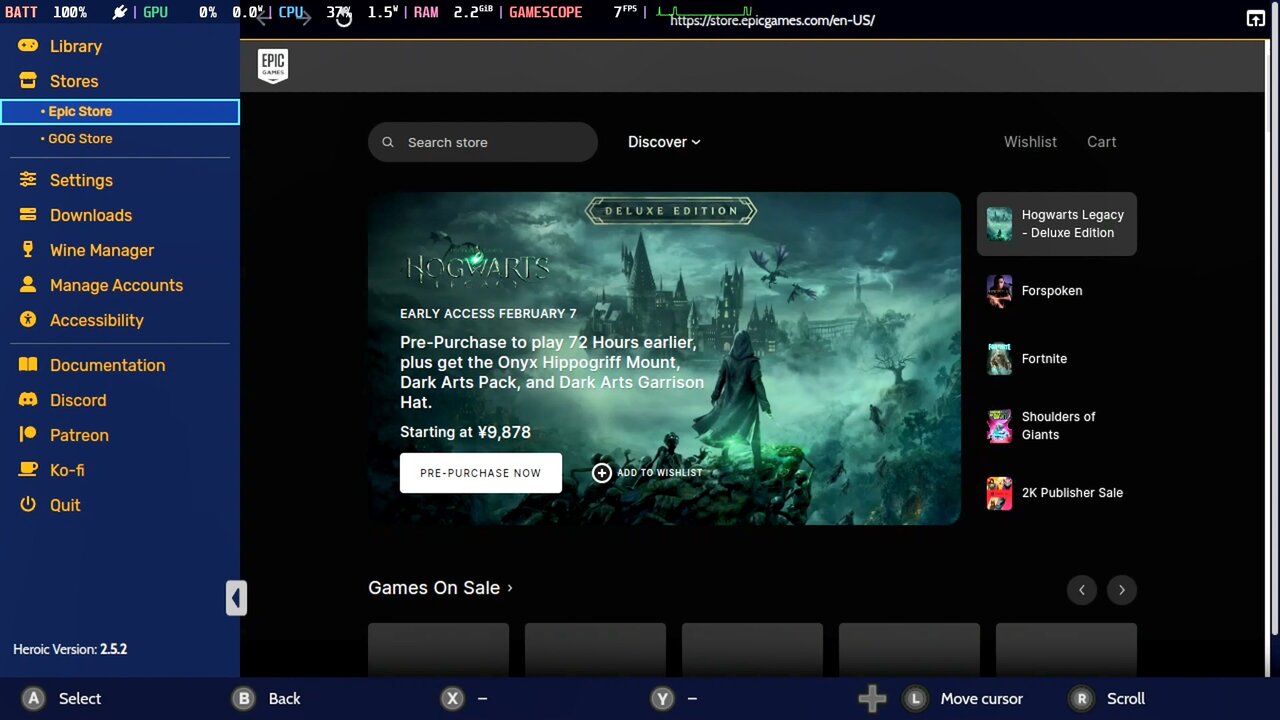This screenshot has width=1280, height=720.
Task: Select Fortnite in featured list
Action: click(x=1057, y=359)
